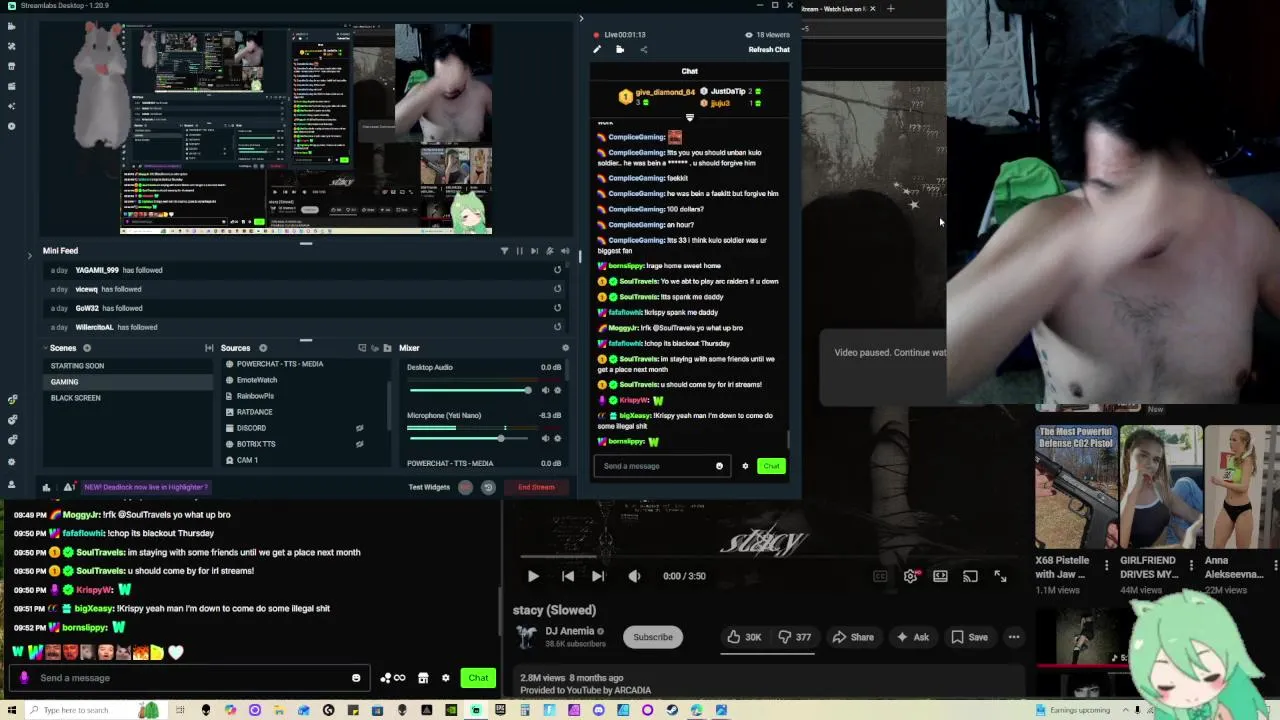Edit stream info pencil icon
This screenshot has width=1280, height=720.
[x=597, y=49]
